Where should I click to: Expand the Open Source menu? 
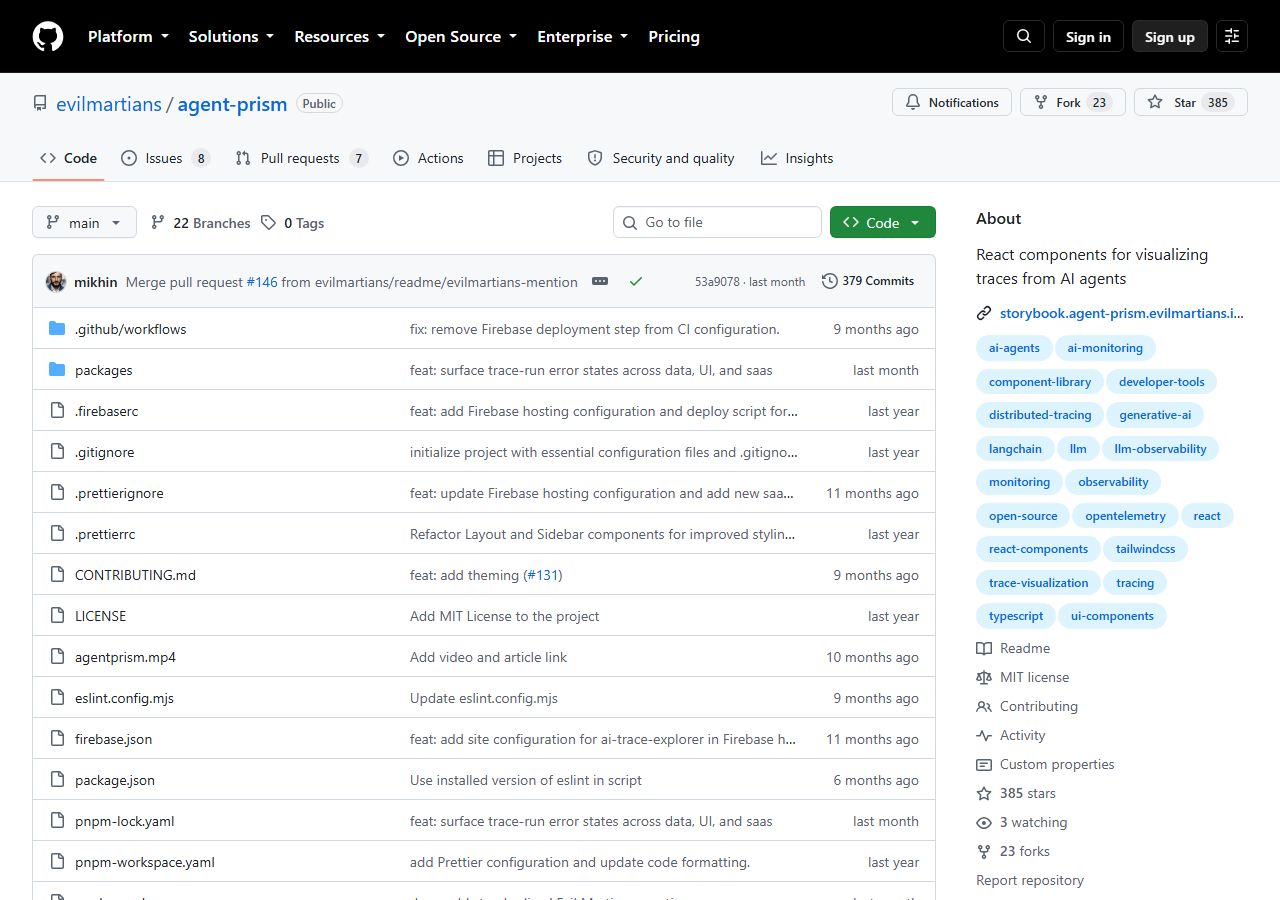tap(461, 36)
